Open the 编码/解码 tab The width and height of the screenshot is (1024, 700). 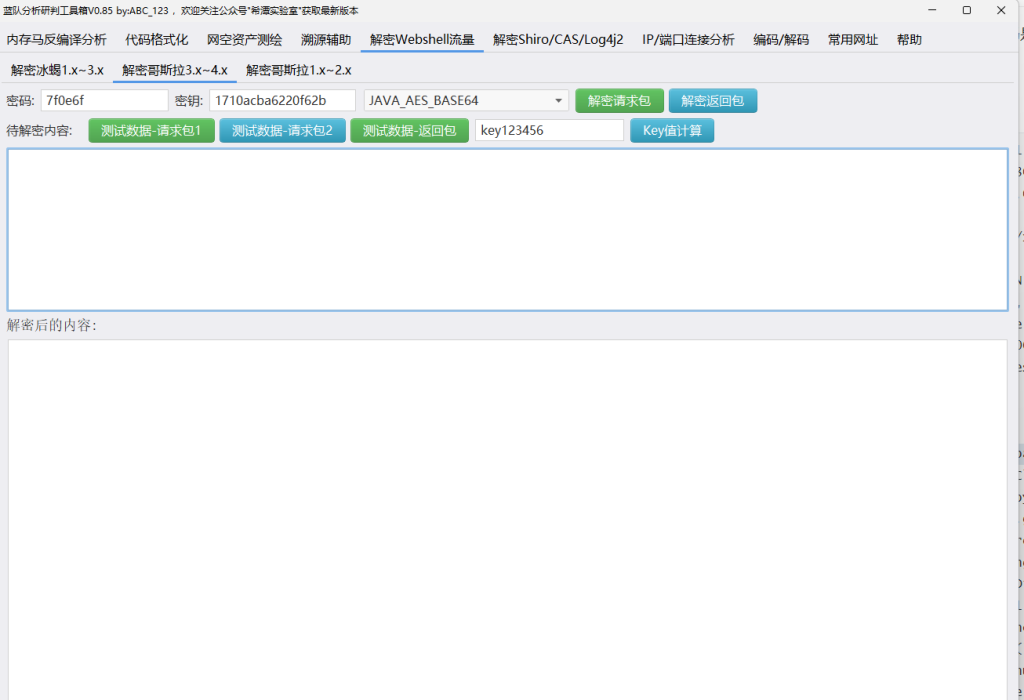point(781,40)
